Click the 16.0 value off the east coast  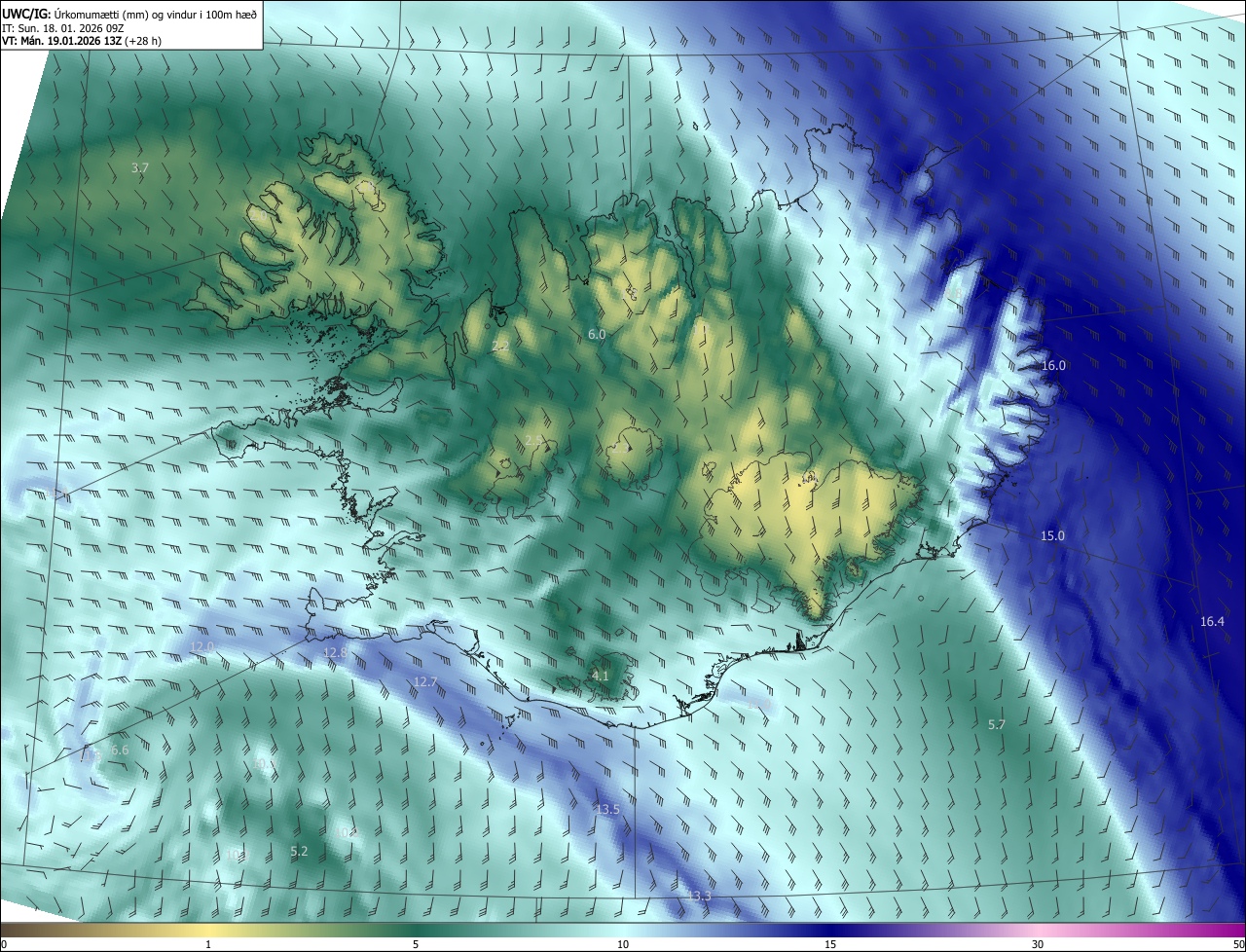tap(1054, 366)
